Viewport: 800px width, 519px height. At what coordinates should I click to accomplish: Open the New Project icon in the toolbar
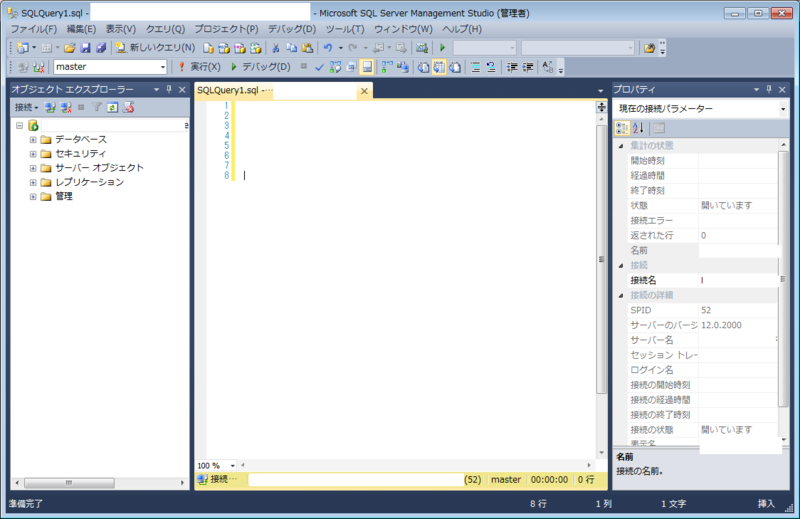coord(22,48)
